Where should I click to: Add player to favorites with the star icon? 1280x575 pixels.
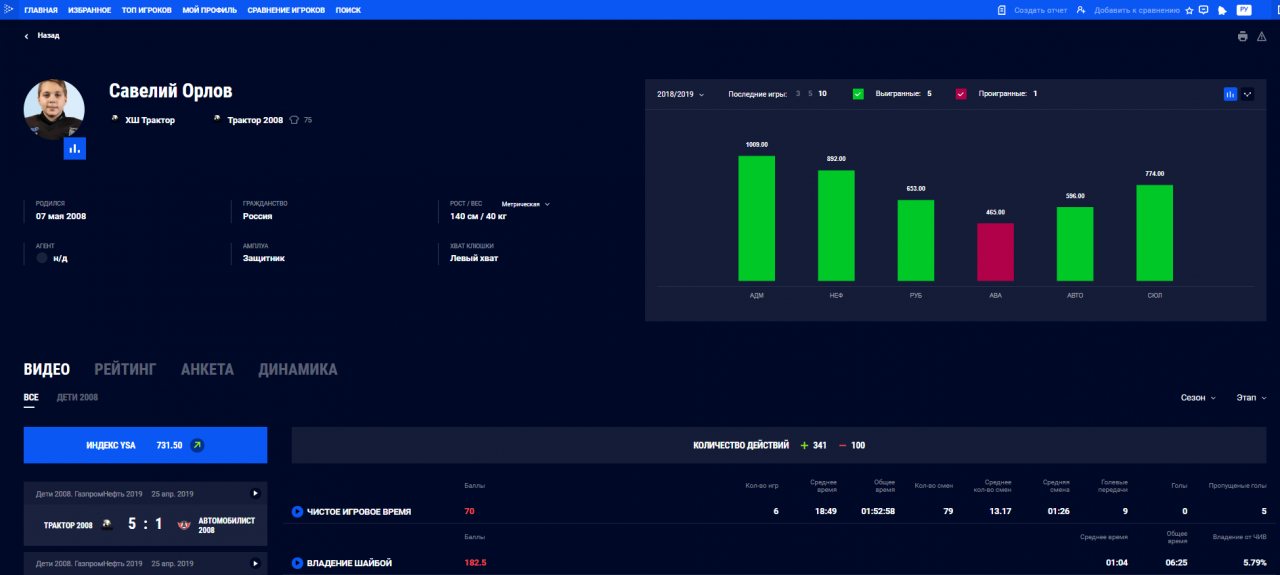click(x=1189, y=10)
